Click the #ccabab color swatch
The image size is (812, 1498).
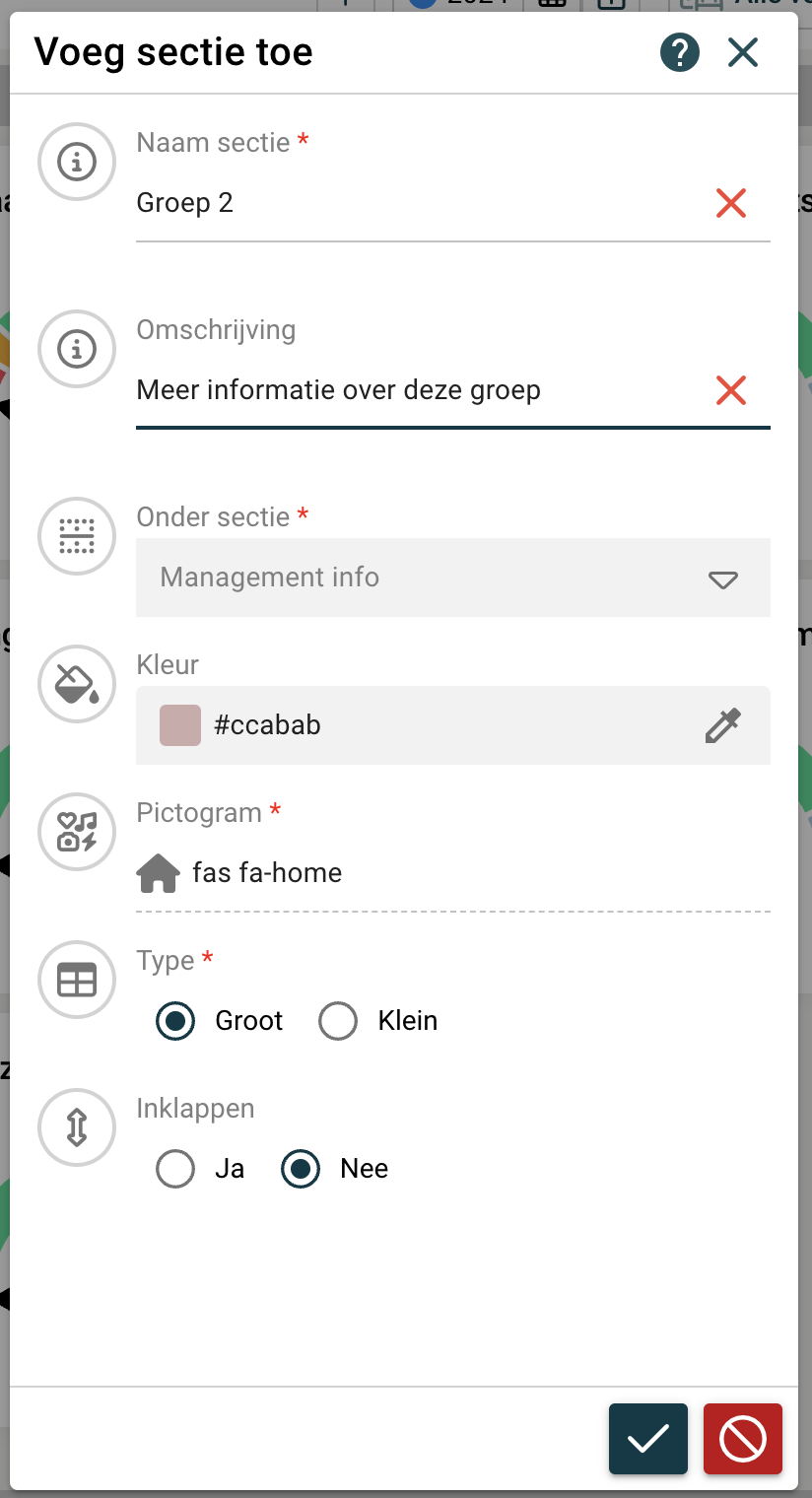point(180,725)
